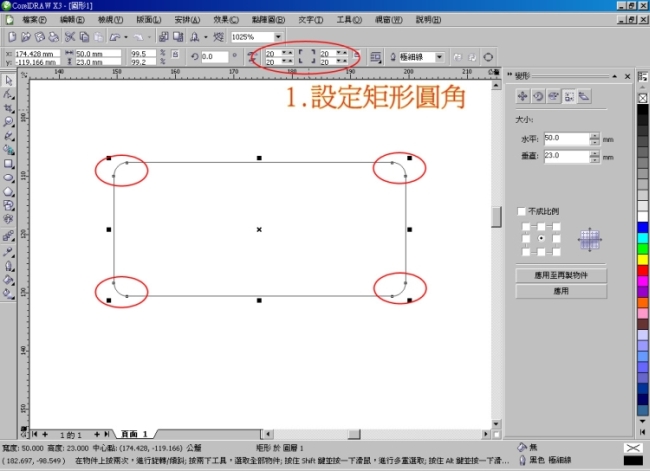Click the New document icon
This screenshot has width=650, height=471.
12,37
